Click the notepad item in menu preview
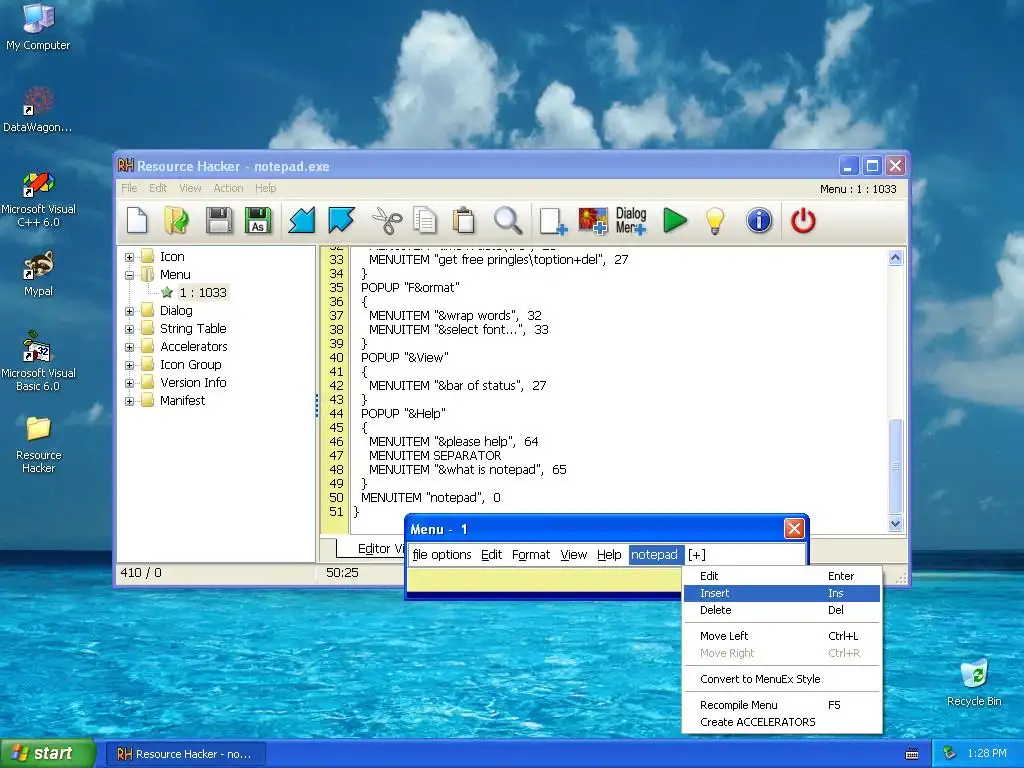The width and height of the screenshot is (1024, 768). (654, 554)
